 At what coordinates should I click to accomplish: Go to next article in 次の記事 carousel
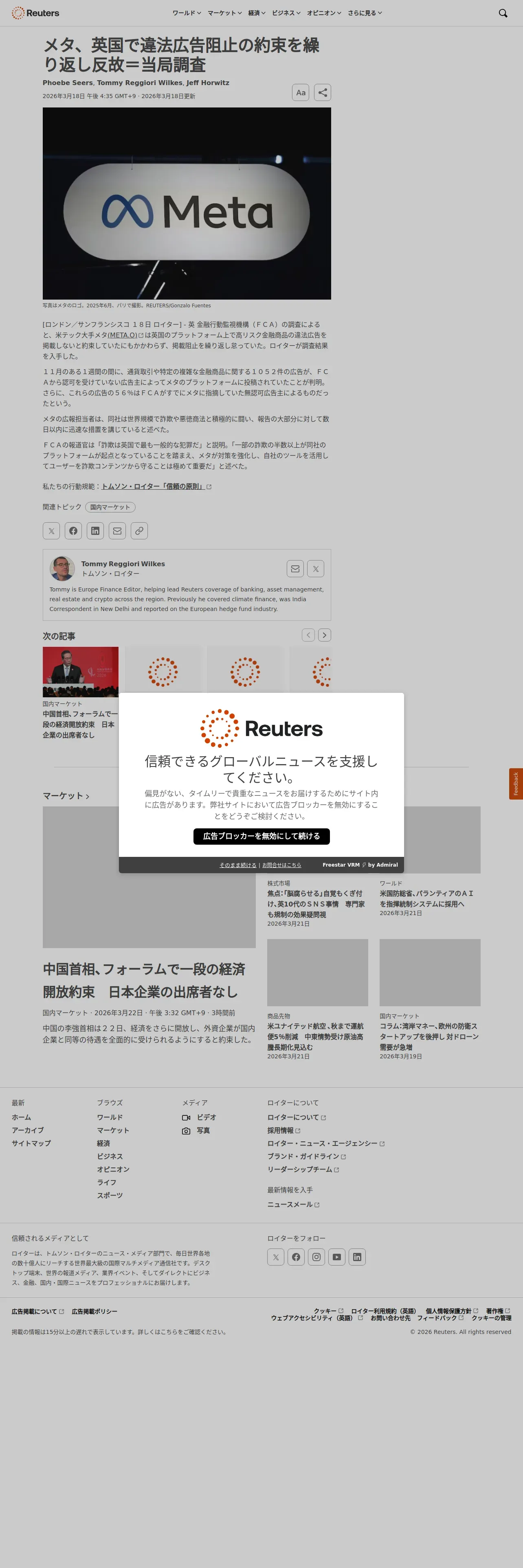(x=325, y=635)
